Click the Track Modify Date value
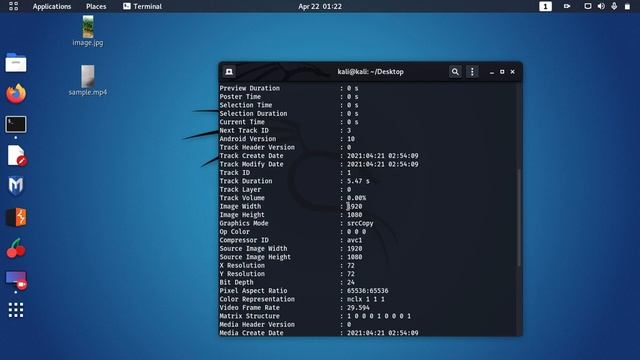 [x=382, y=164]
